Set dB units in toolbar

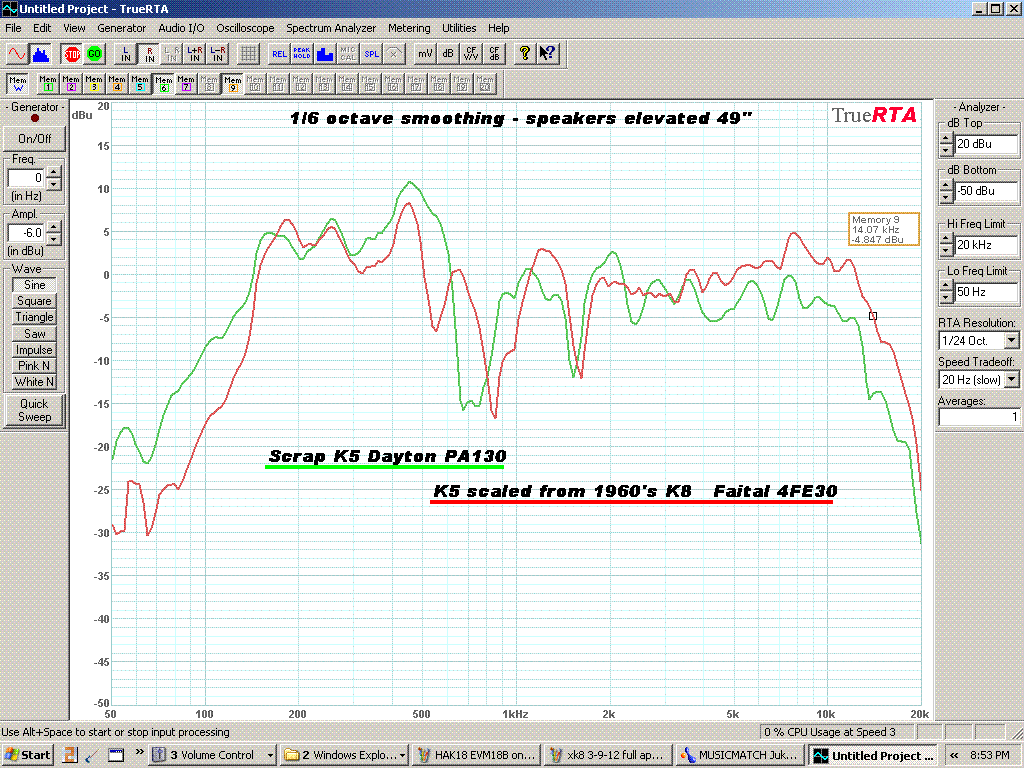click(x=447, y=54)
